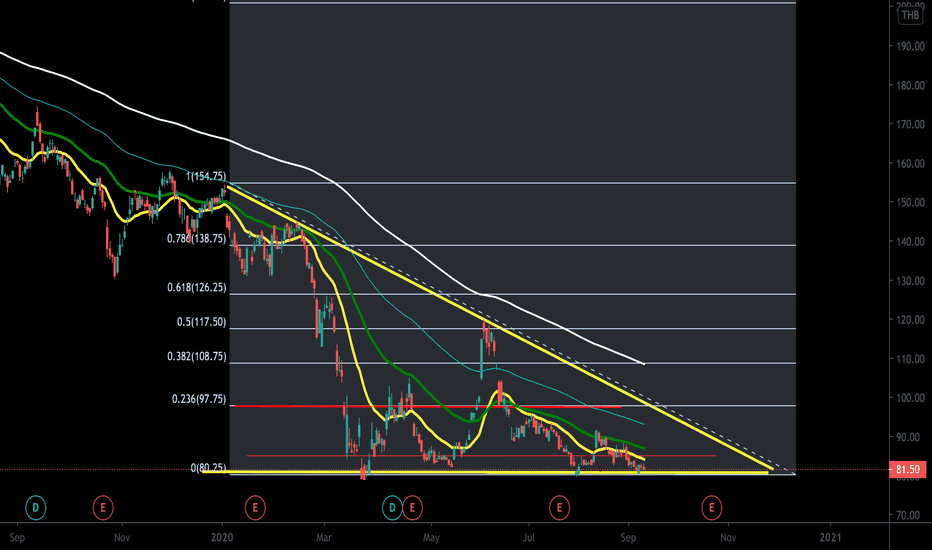The height and width of the screenshot is (550, 932).
Task: Open the earnings marker just before May 2020
Action: [412, 508]
